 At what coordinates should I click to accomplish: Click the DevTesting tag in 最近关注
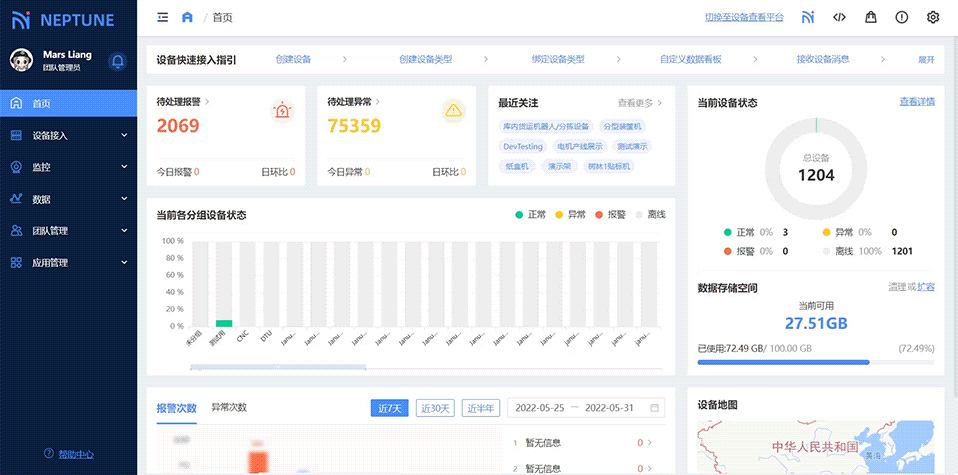coord(523,146)
